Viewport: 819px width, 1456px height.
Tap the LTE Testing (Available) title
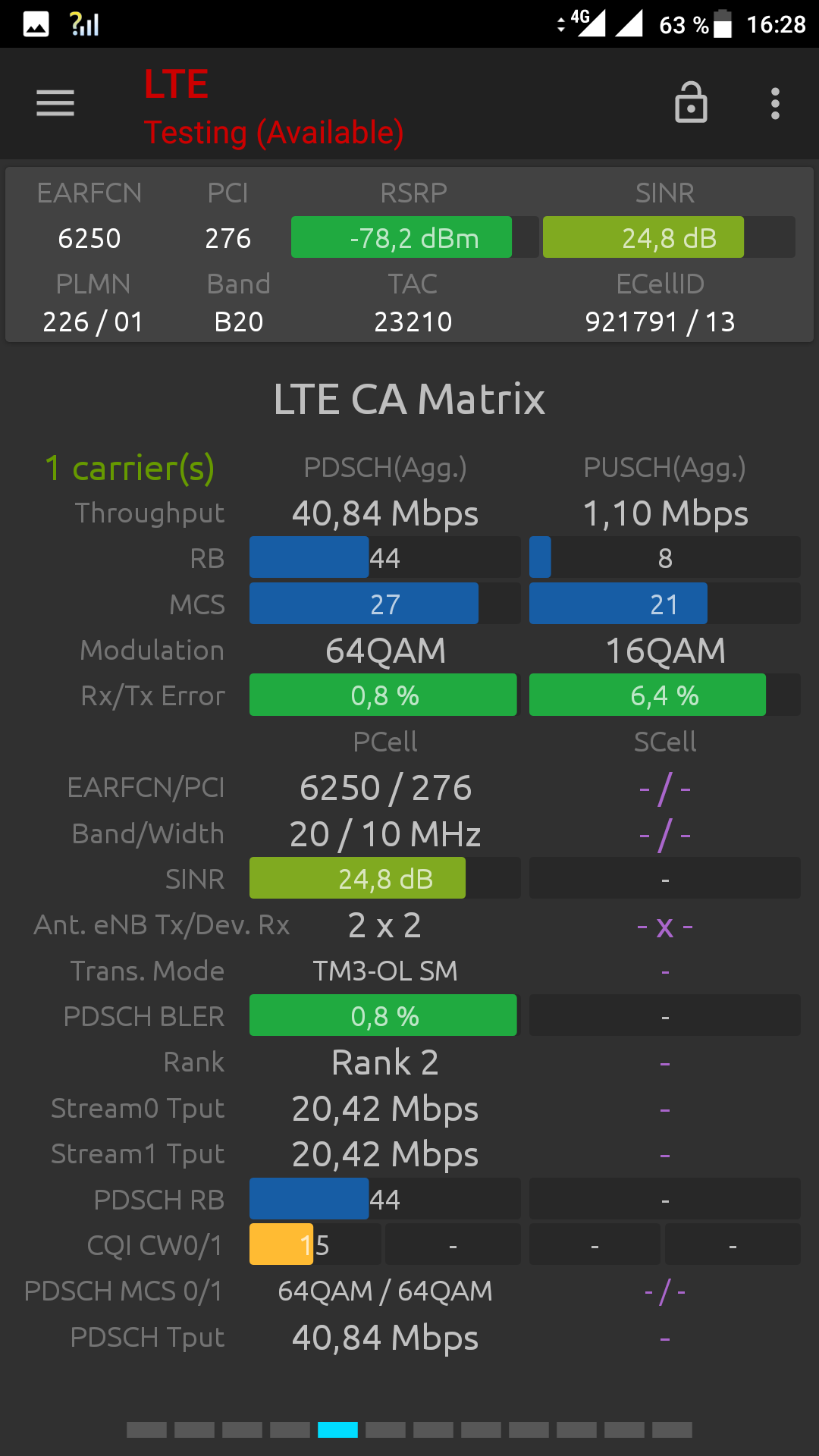pos(274,107)
